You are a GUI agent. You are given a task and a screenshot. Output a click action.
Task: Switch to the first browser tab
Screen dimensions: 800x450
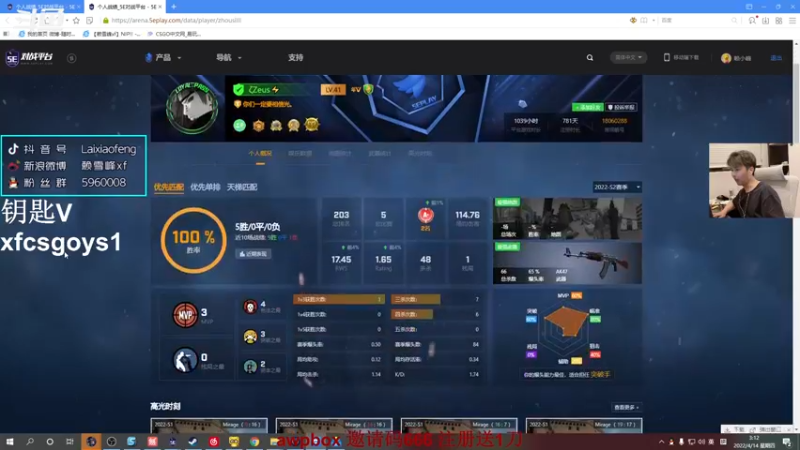pyautogui.click(x=42, y=7)
